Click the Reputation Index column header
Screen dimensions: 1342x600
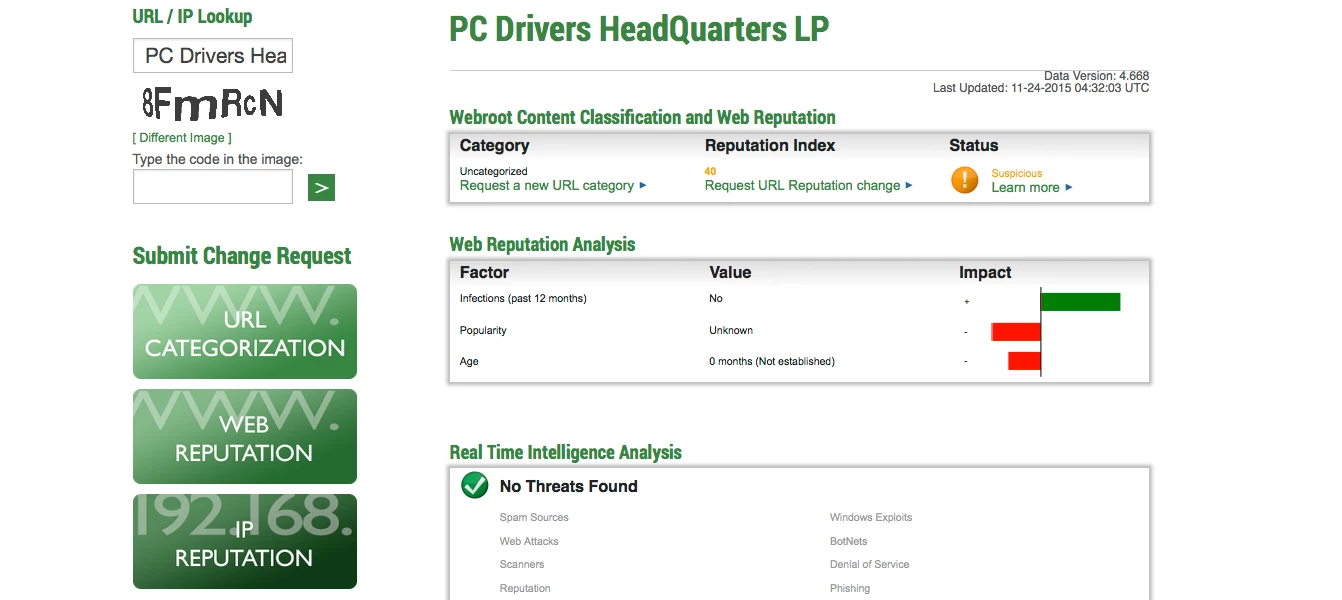pyautogui.click(x=770, y=146)
